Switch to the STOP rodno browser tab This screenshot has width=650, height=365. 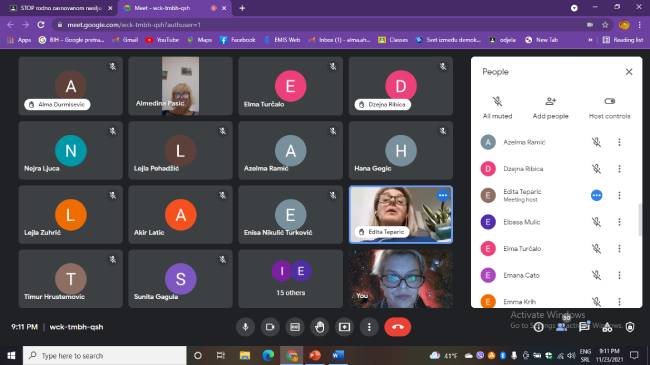[61, 8]
